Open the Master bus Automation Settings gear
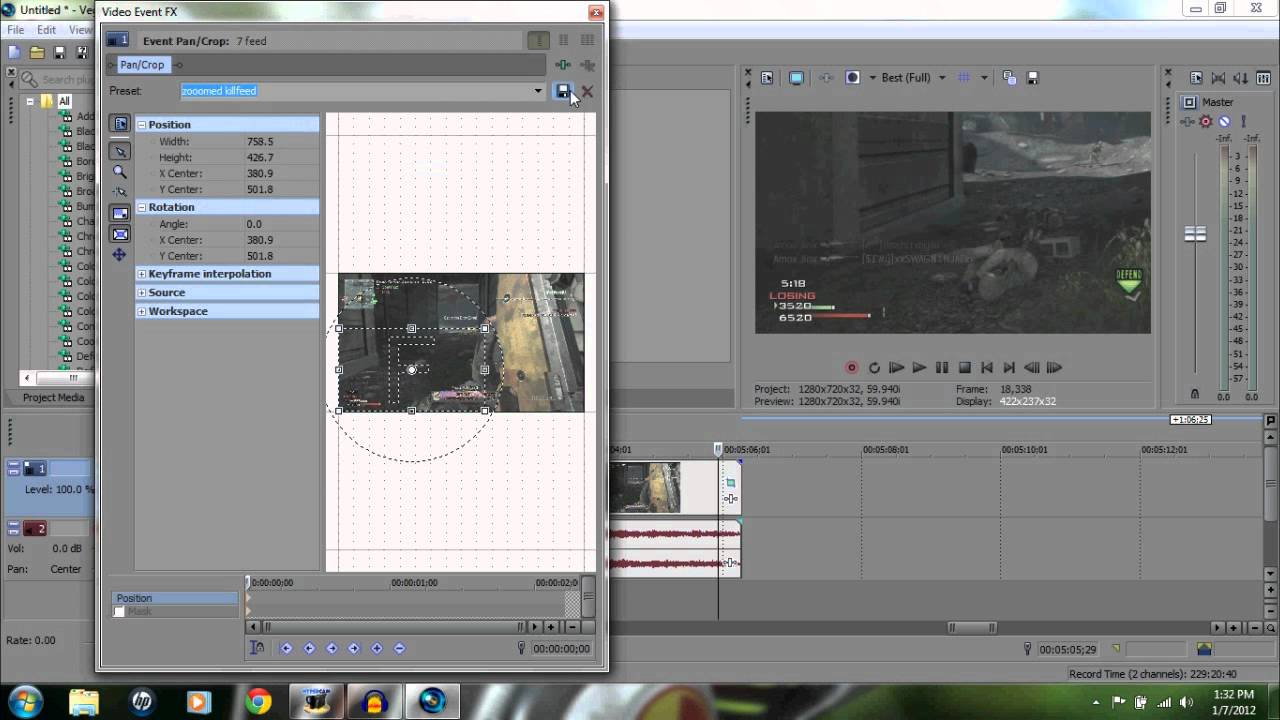This screenshot has height=720, width=1280. 1206,122
